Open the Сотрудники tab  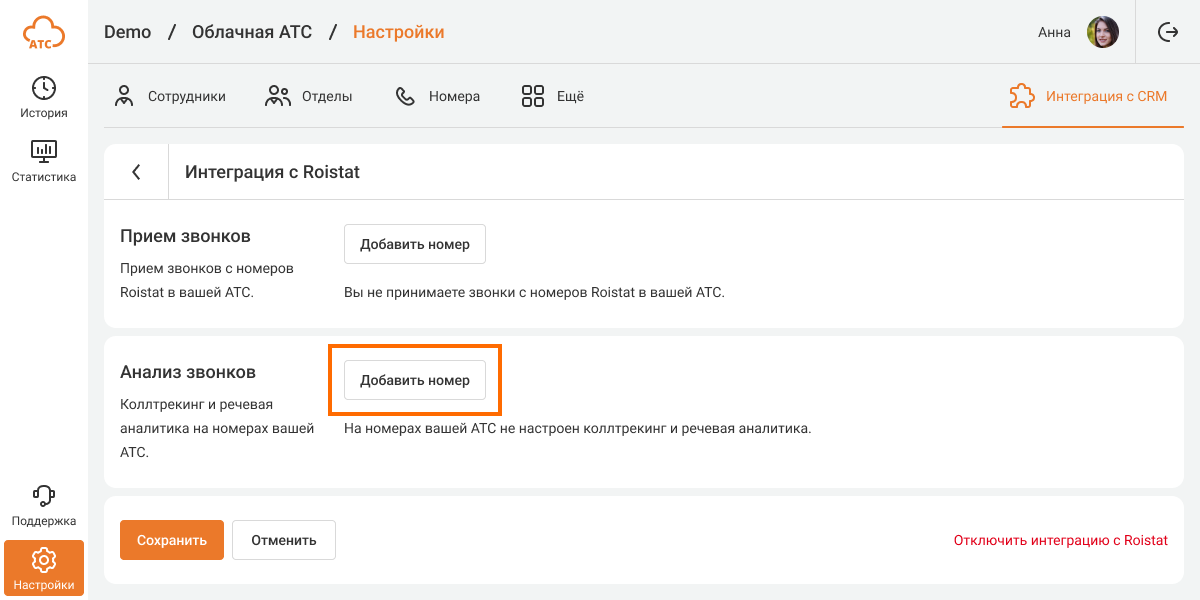(x=170, y=97)
